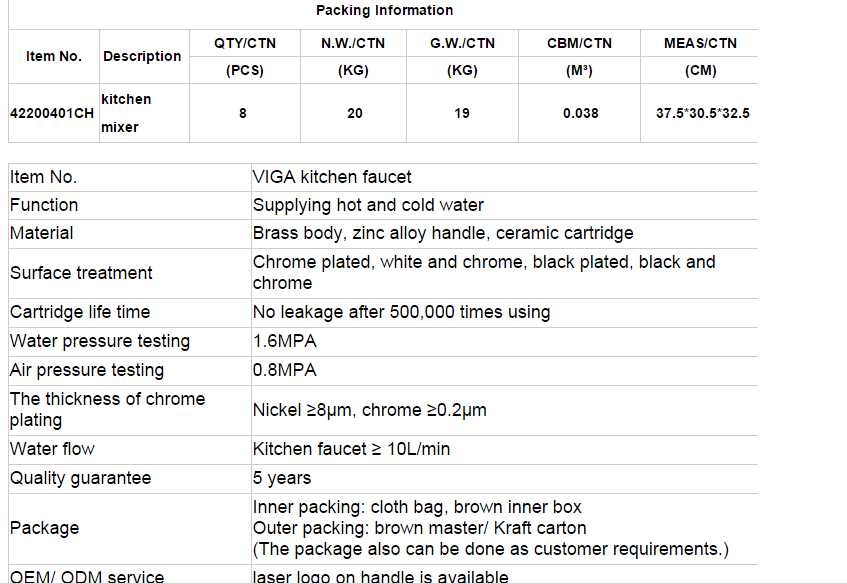This screenshot has width=847, height=584.
Task: Click the QTY/CTN column header
Action: [246, 44]
